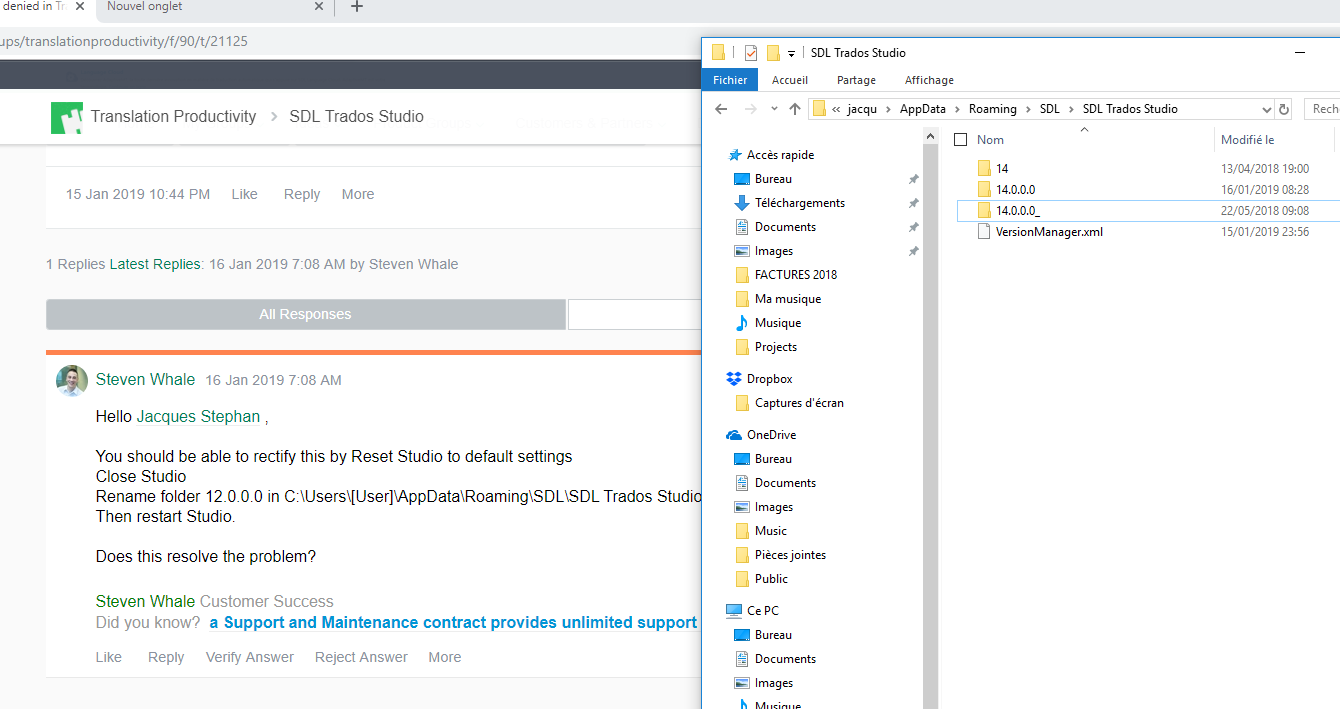Open the More menu under Steven's reply
1340x709 pixels.
[445, 657]
